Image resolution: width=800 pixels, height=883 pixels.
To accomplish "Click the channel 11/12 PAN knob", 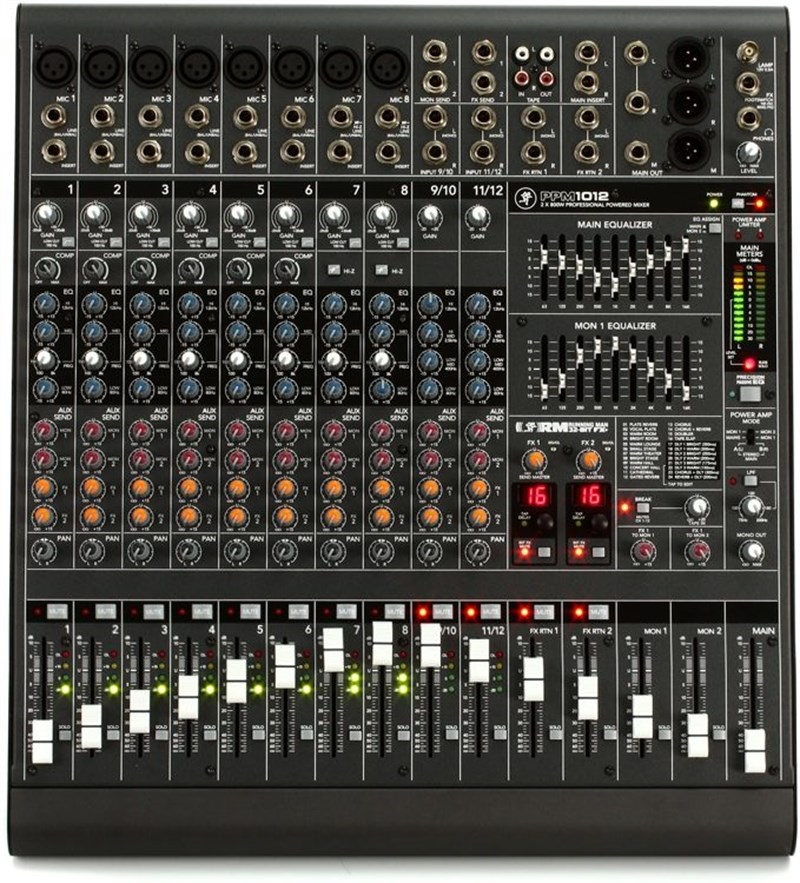I will 477,552.
